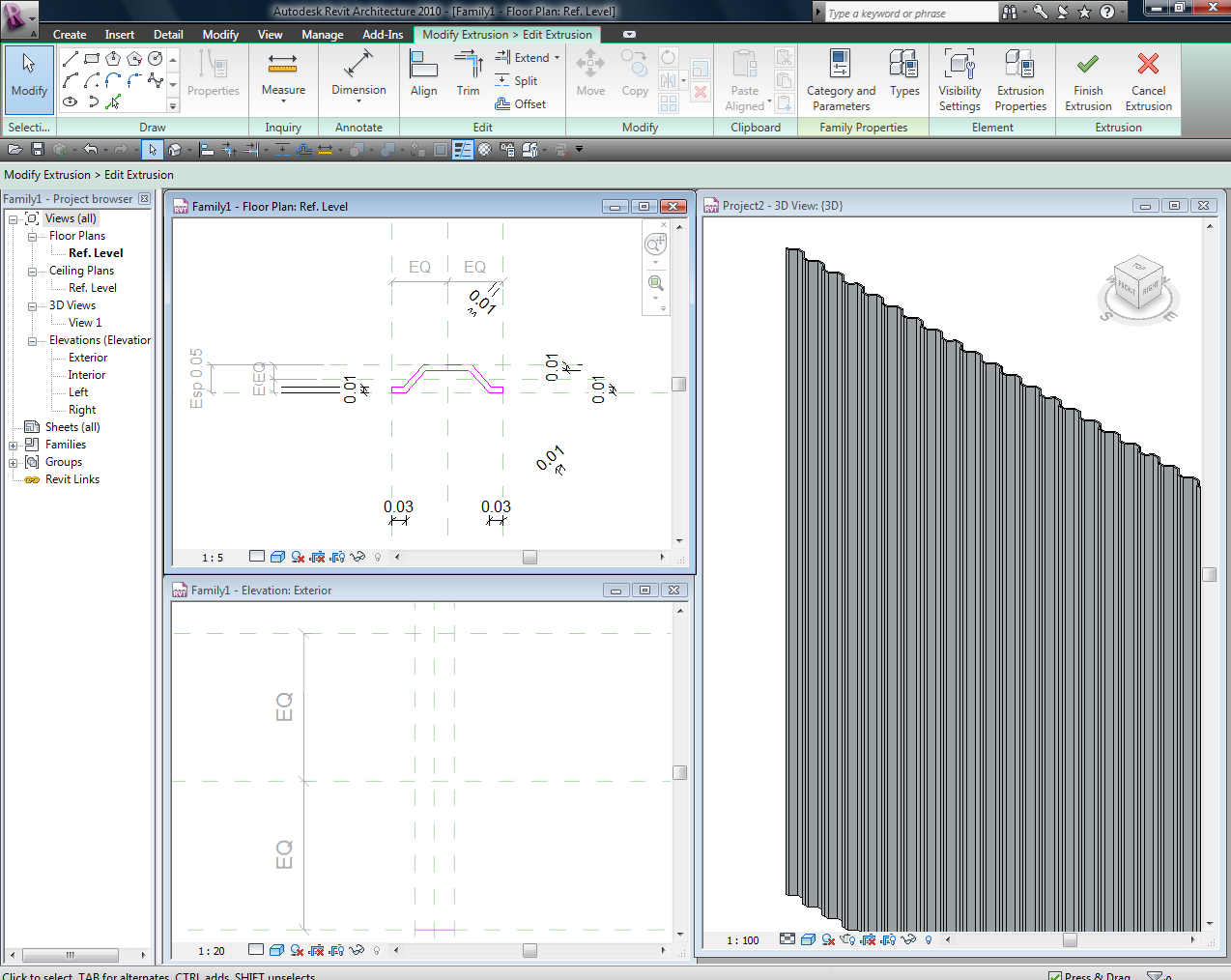Viewport: 1231px width, 980px height.
Task: Open Visibility Settings
Action: 959,79
